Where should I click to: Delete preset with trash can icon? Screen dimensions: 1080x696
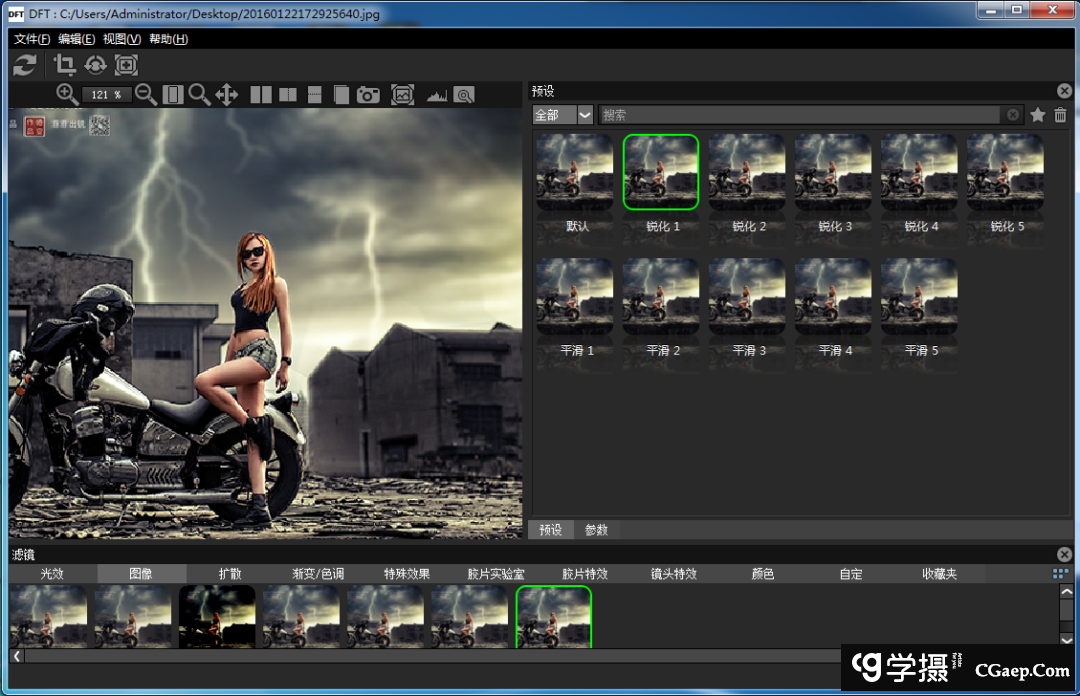[1060, 115]
